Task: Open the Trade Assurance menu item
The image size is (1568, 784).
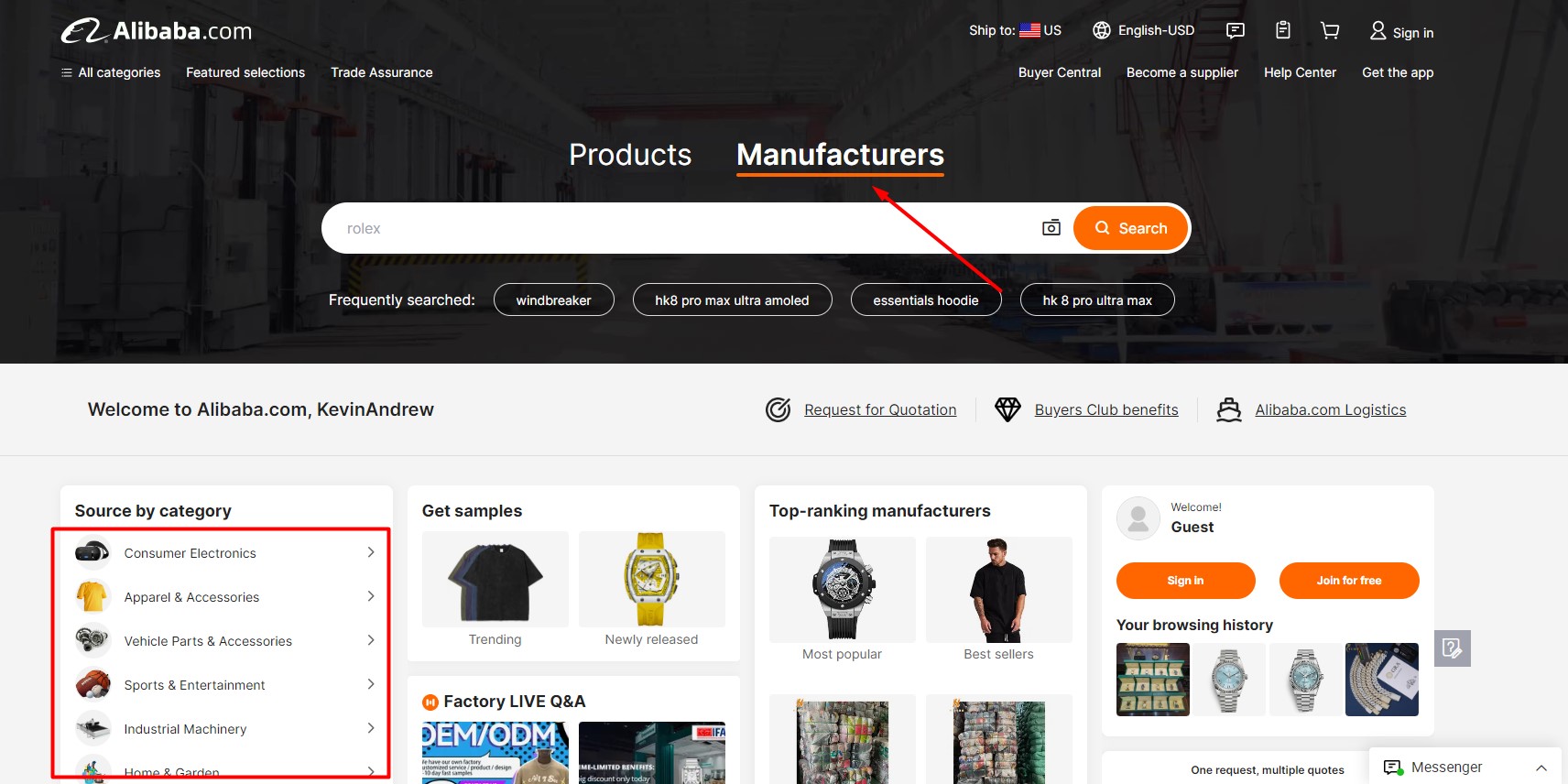Action: click(x=381, y=72)
